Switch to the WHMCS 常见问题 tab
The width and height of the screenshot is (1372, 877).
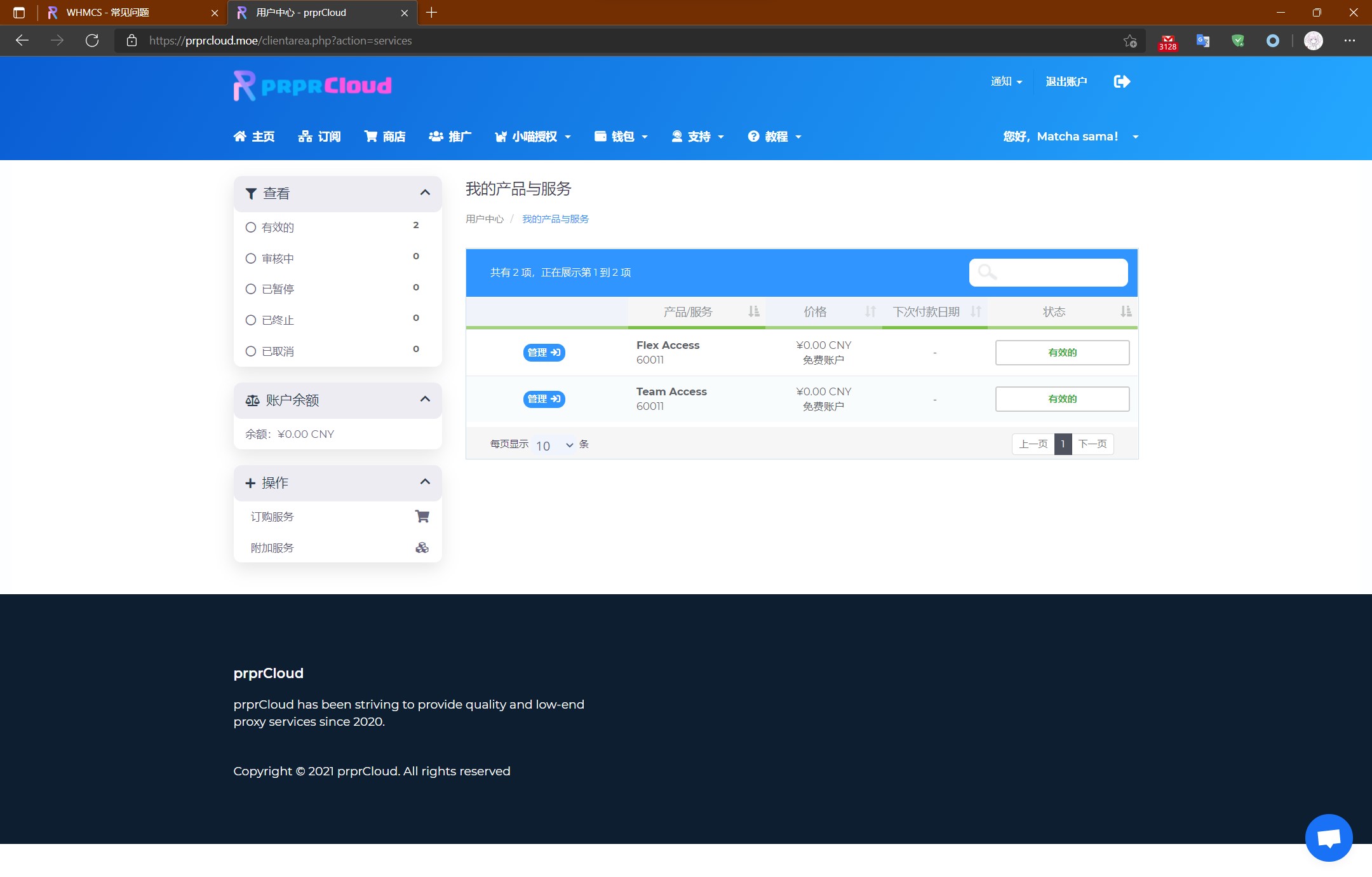click(132, 13)
